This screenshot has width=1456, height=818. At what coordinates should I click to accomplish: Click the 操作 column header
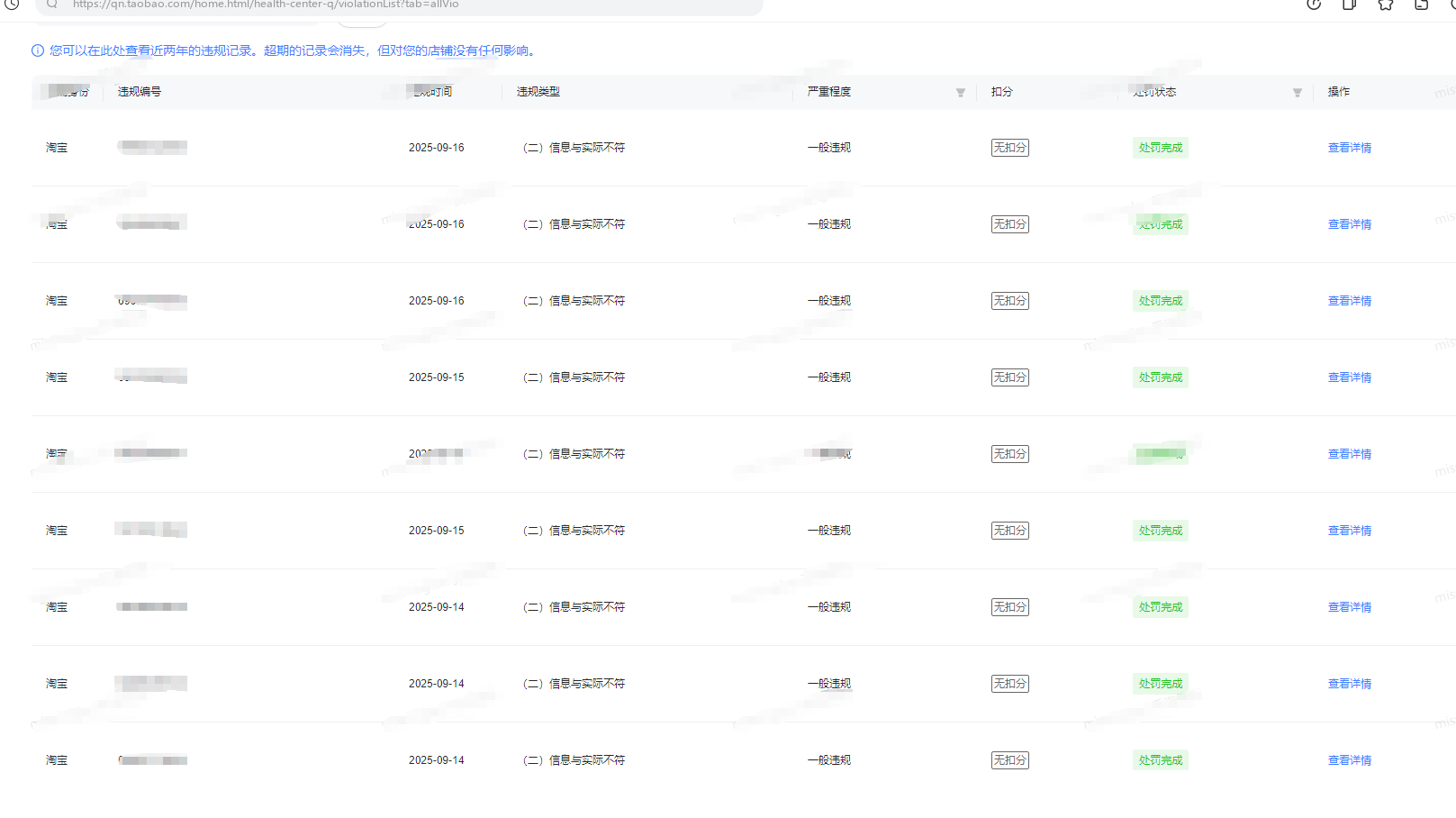1339,92
